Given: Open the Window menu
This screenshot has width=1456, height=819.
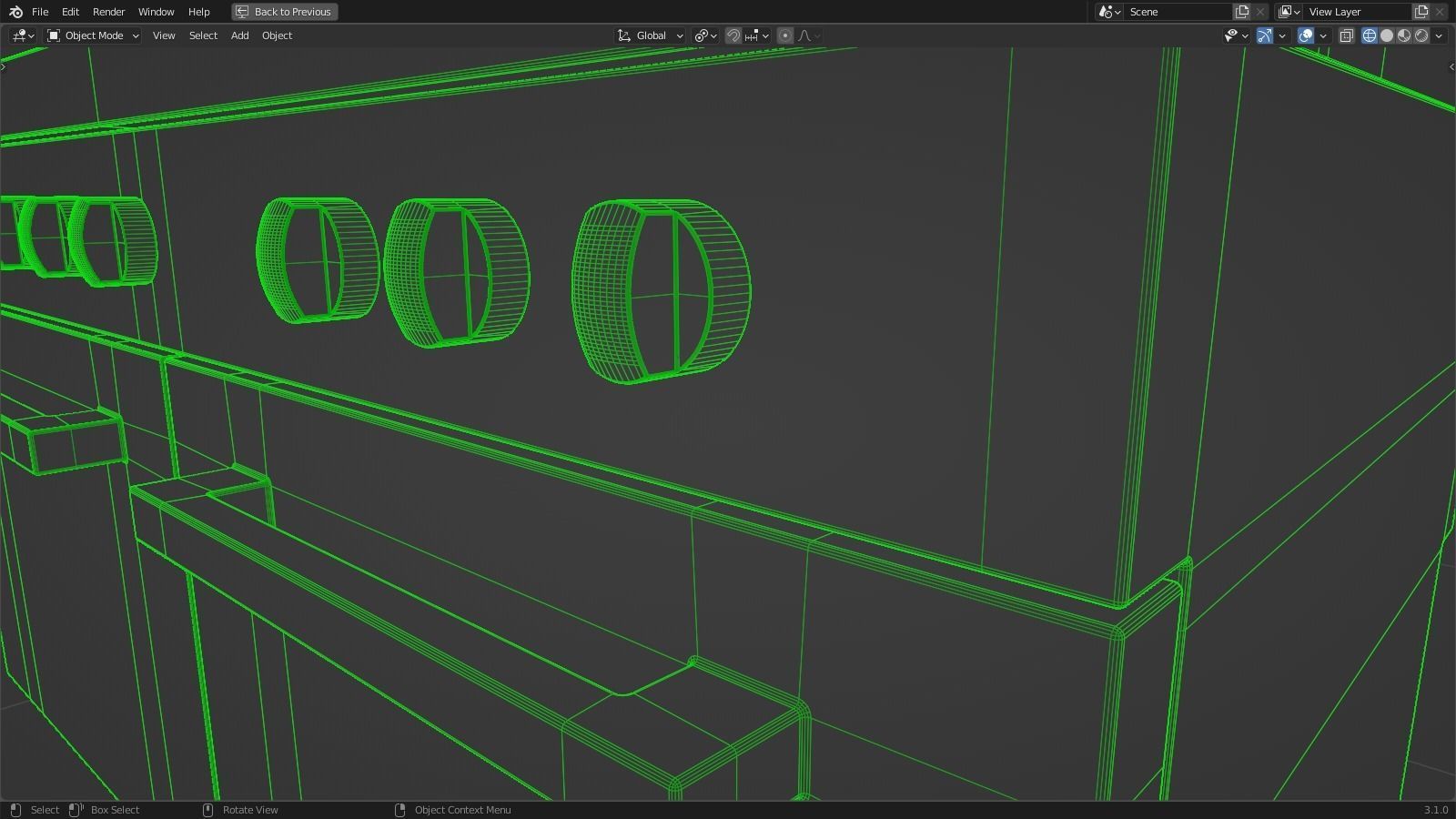Looking at the screenshot, I should (x=157, y=12).
